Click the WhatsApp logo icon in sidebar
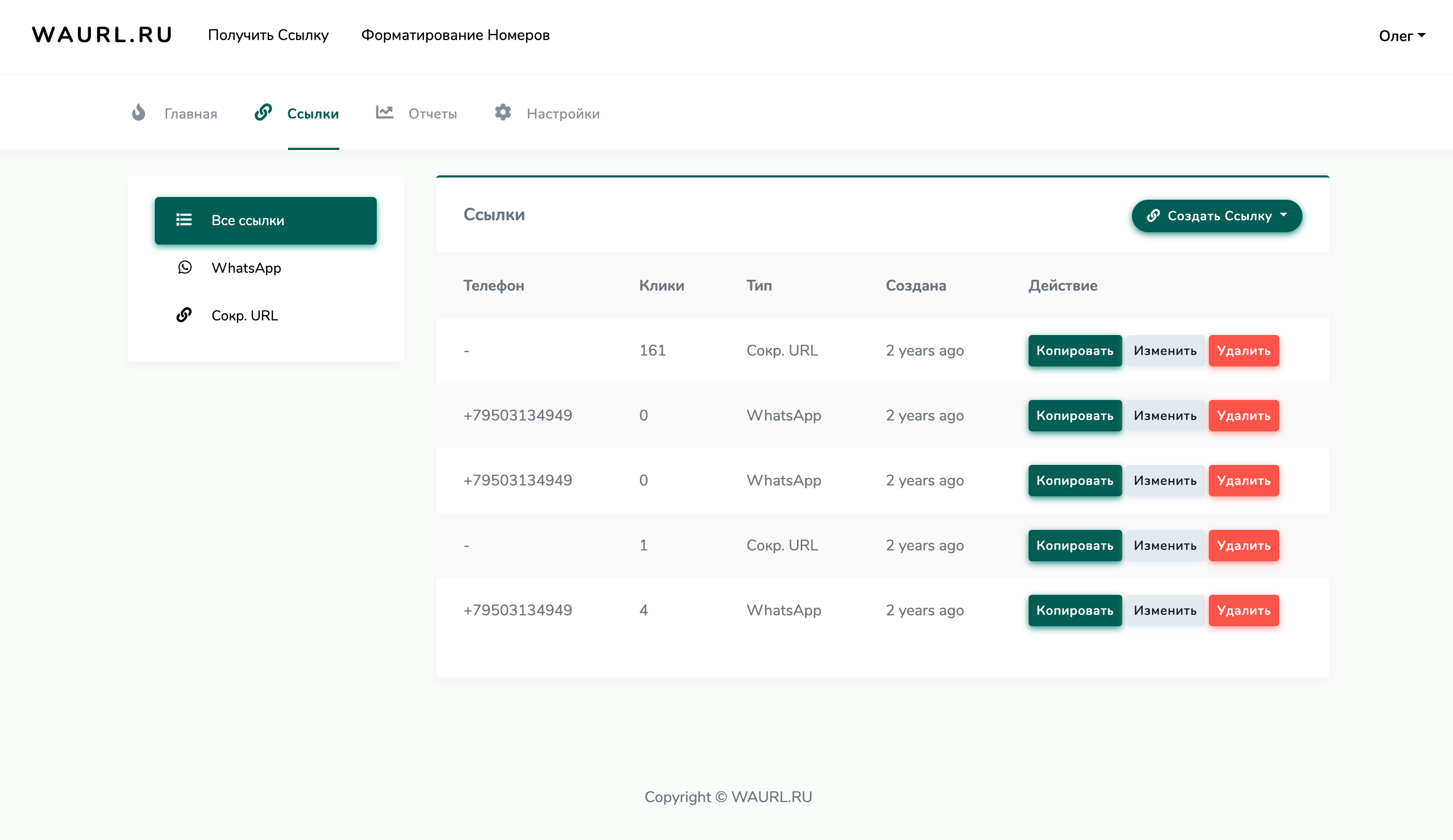 click(x=185, y=267)
